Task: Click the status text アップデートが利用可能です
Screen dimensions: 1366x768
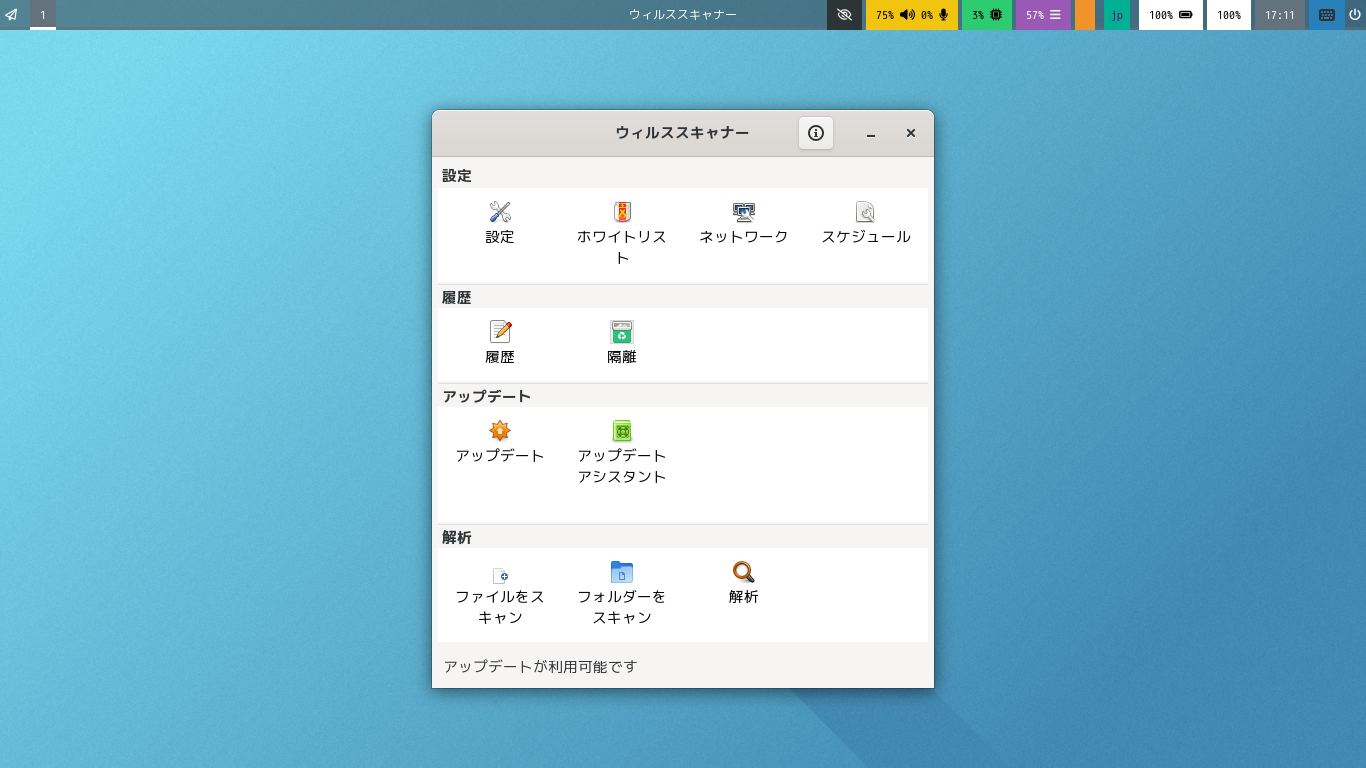Action: point(540,666)
